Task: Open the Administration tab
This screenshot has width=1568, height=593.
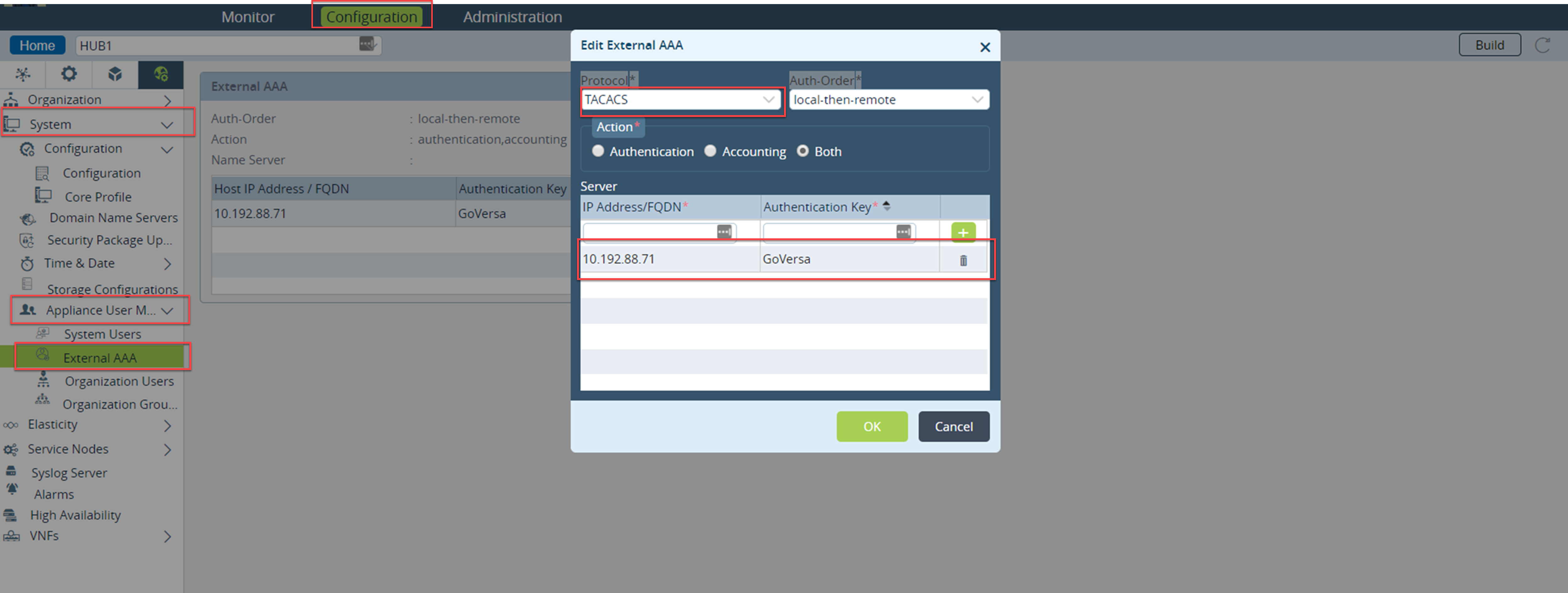Action: [512, 16]
